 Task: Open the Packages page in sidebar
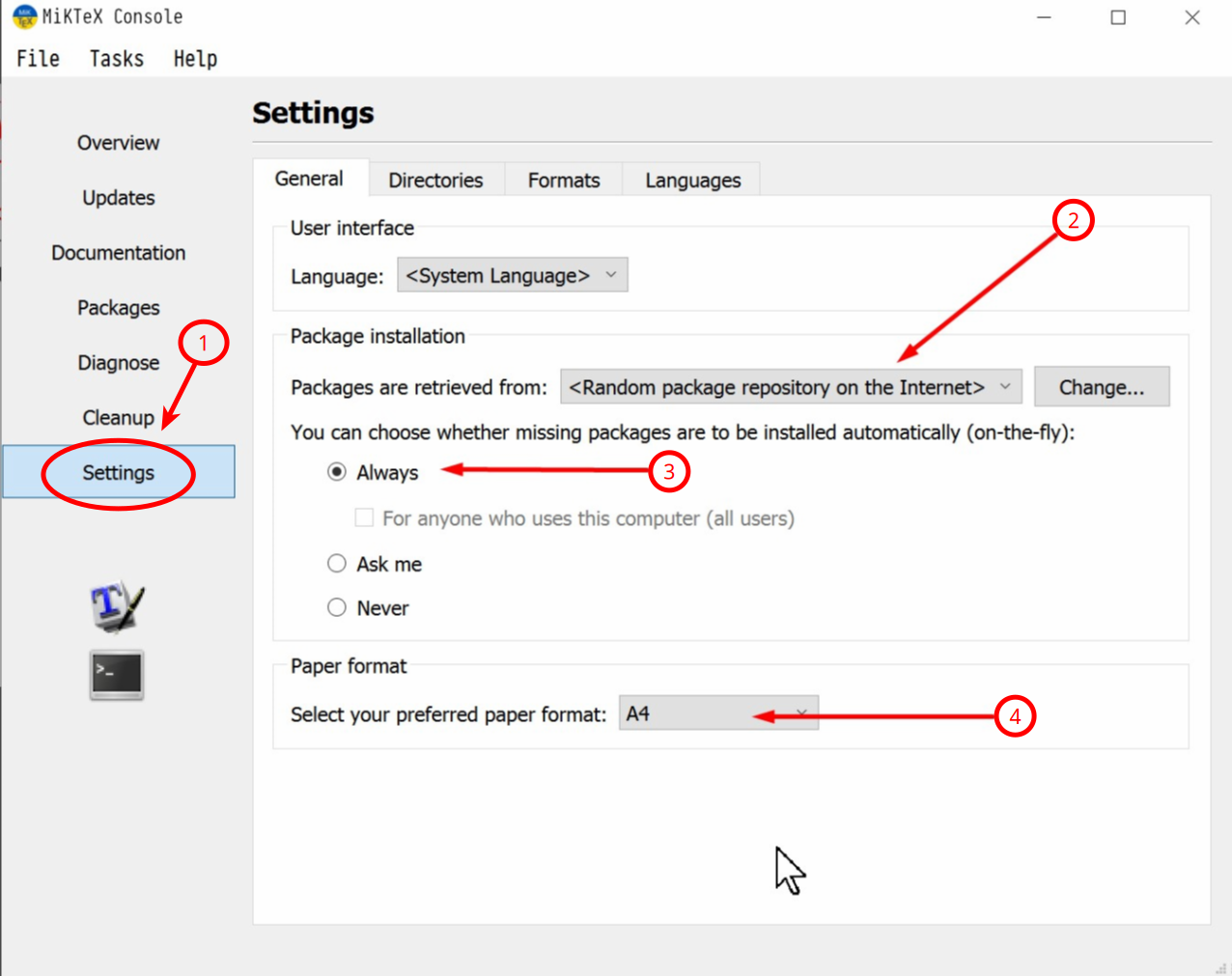118,308
